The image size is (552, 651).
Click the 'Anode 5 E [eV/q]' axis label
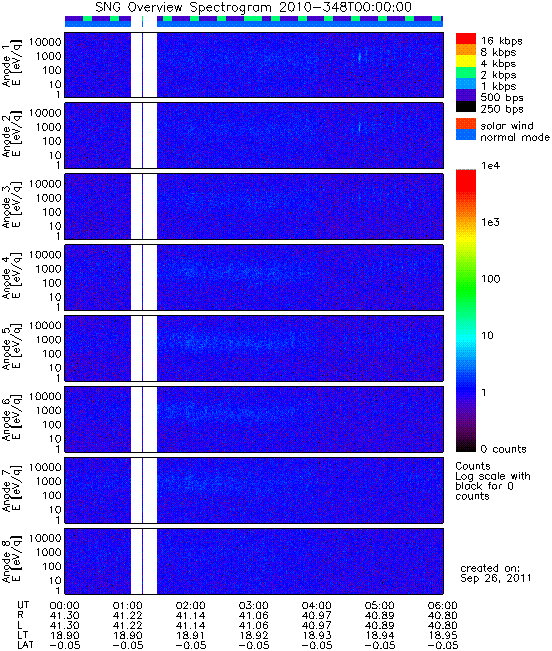[x=12, y=348]
